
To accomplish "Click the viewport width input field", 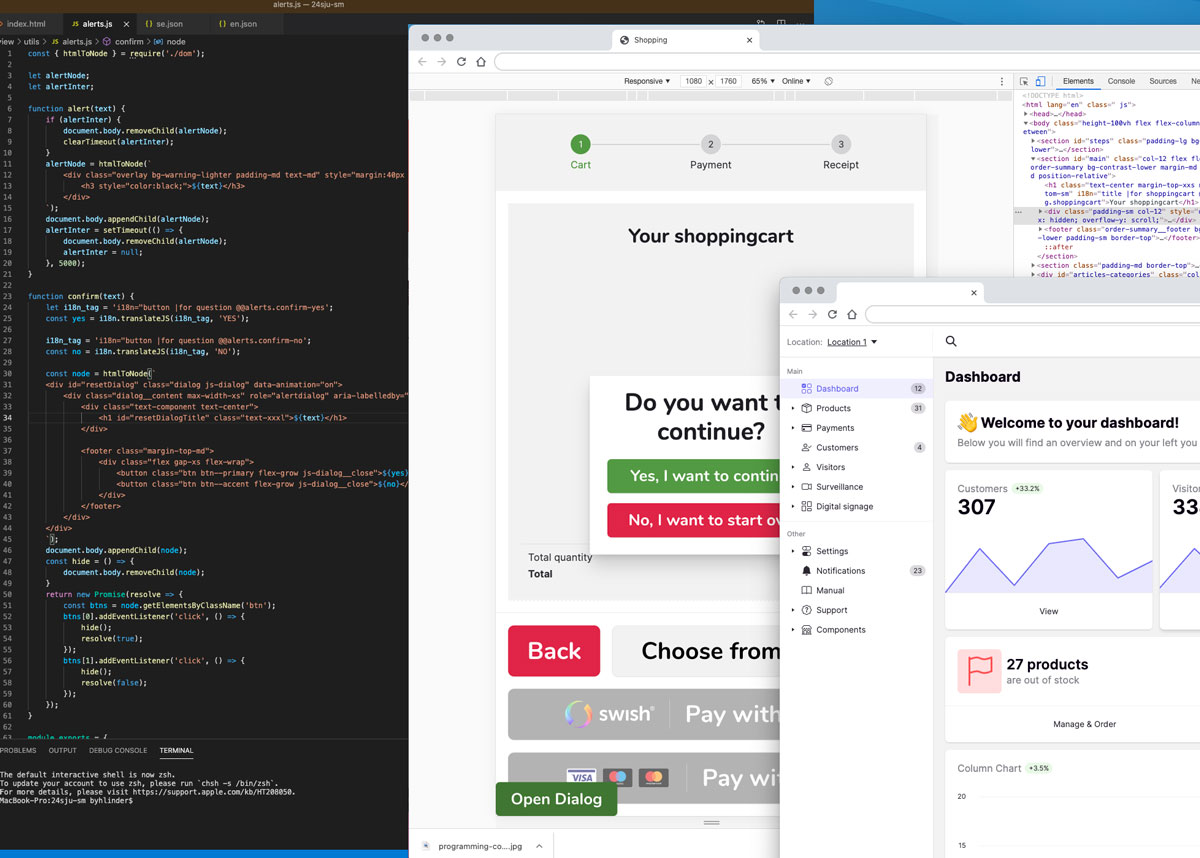I will (693, 81).
